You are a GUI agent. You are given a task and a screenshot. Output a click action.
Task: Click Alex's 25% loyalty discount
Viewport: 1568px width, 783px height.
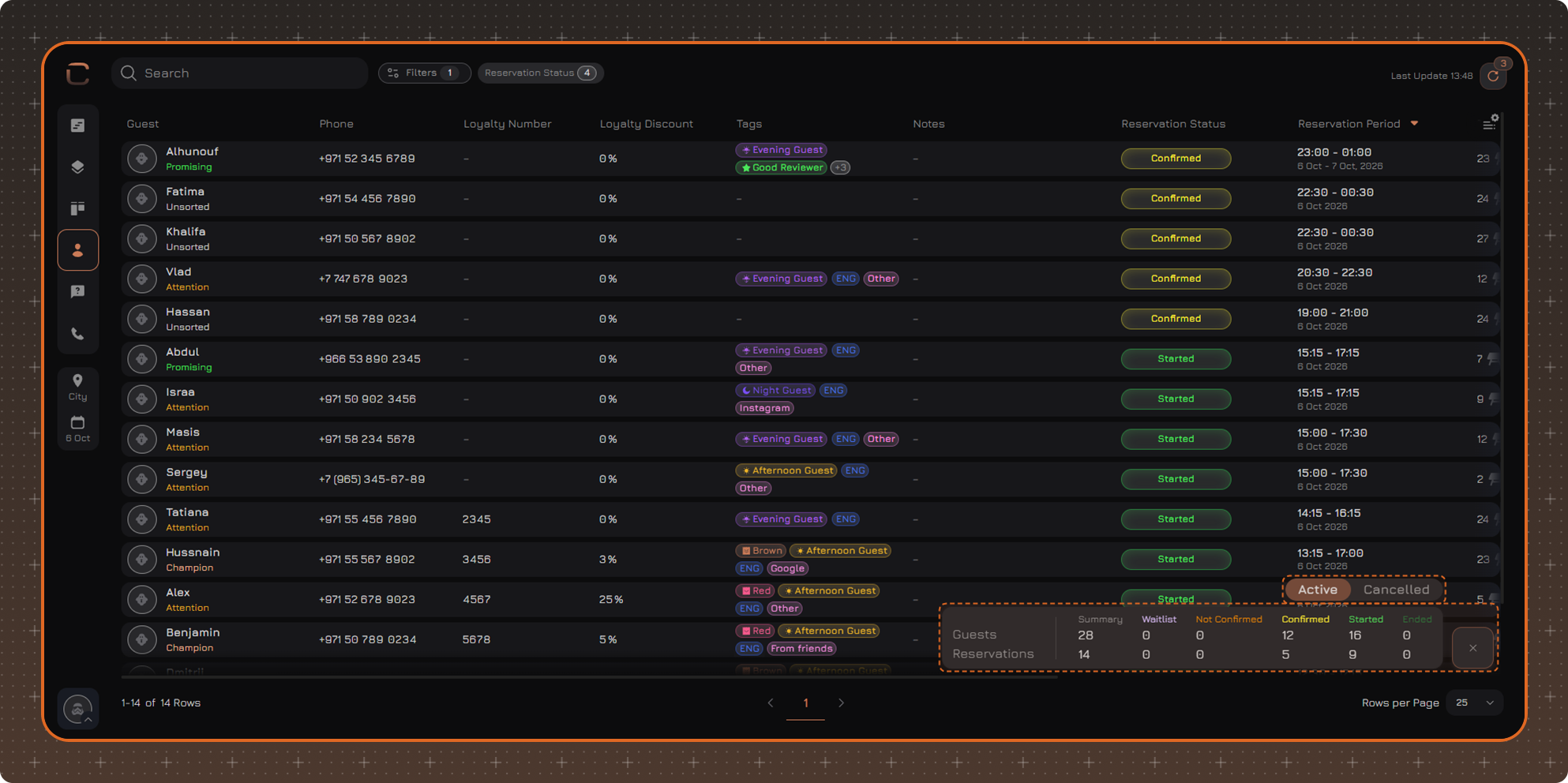pyautogui.click(x=611, y=600)
